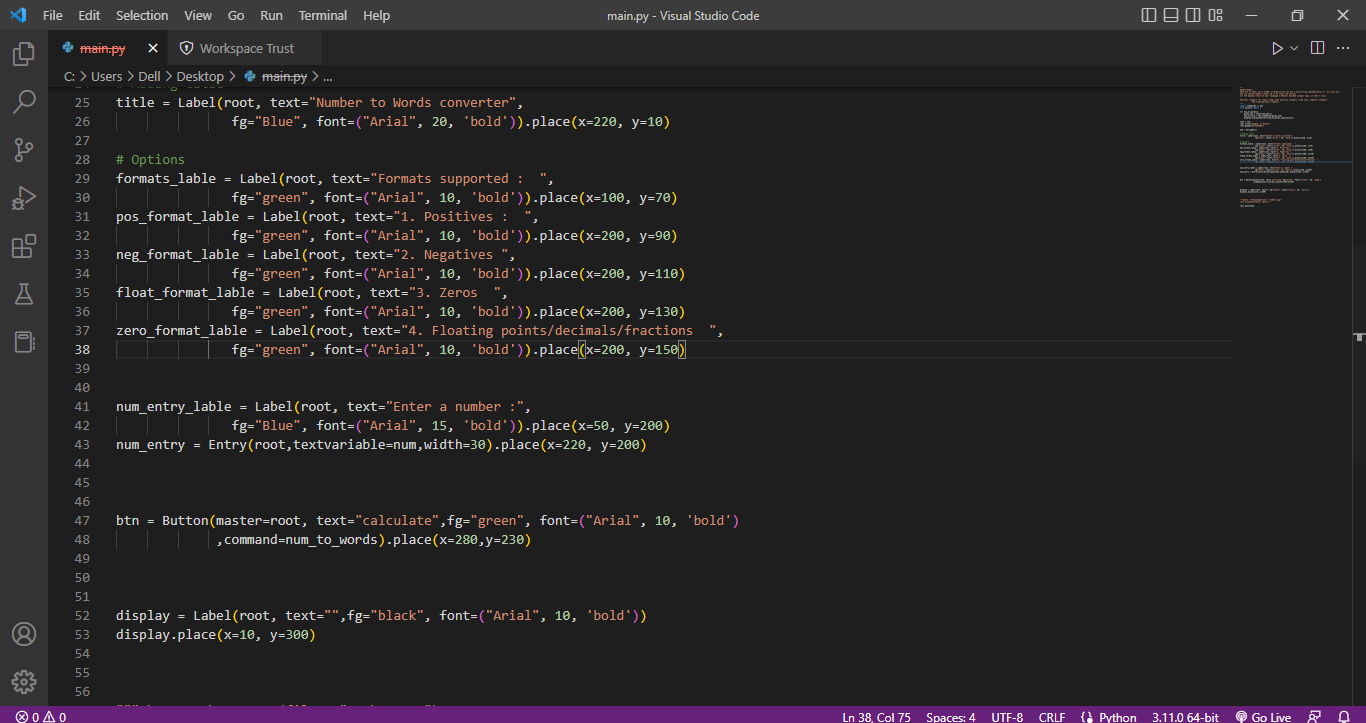1366x723 pixels.
Task: Open the Go menu
Action: coord(236,15)
